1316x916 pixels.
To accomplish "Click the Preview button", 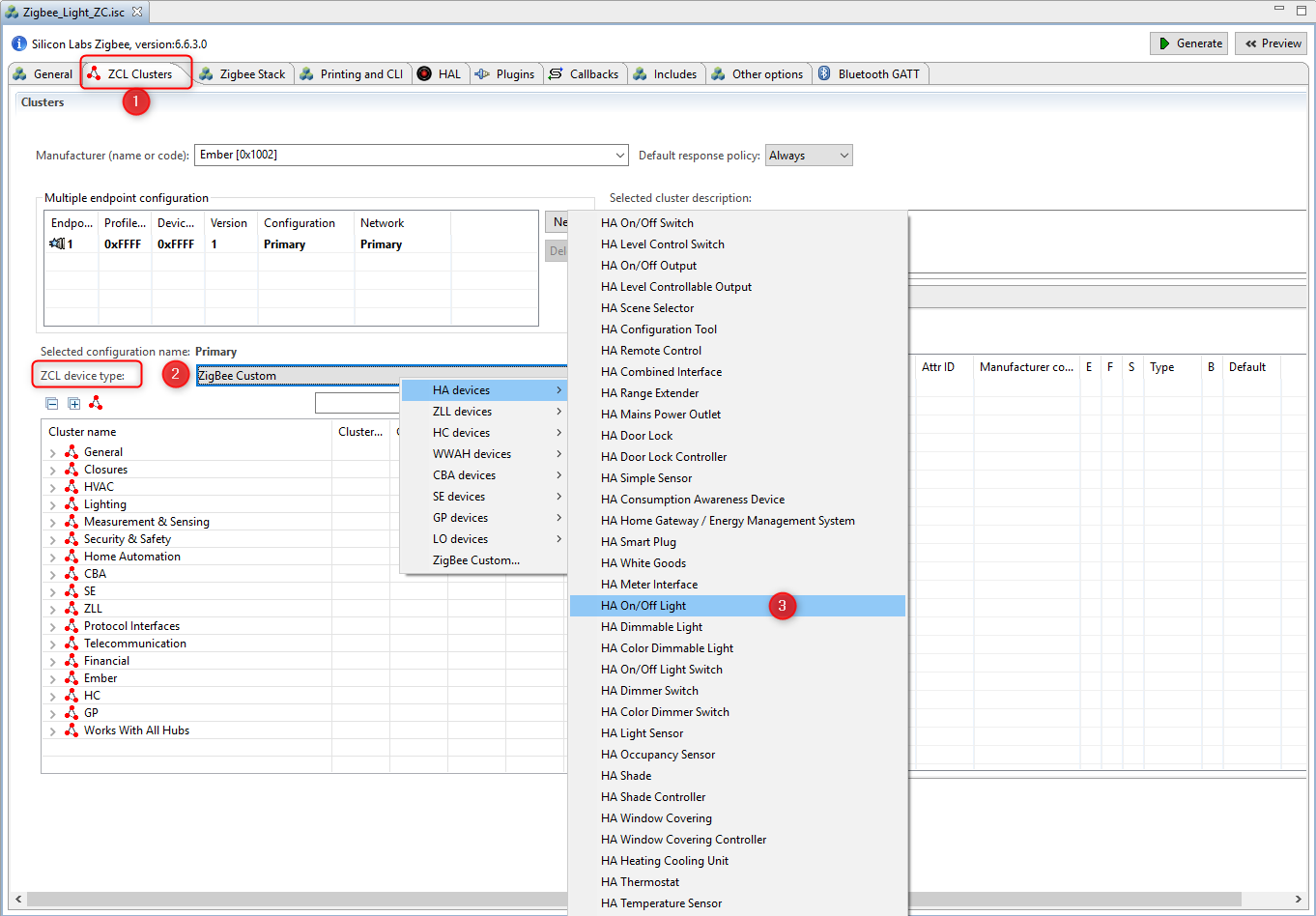I will coord(1272,43).
